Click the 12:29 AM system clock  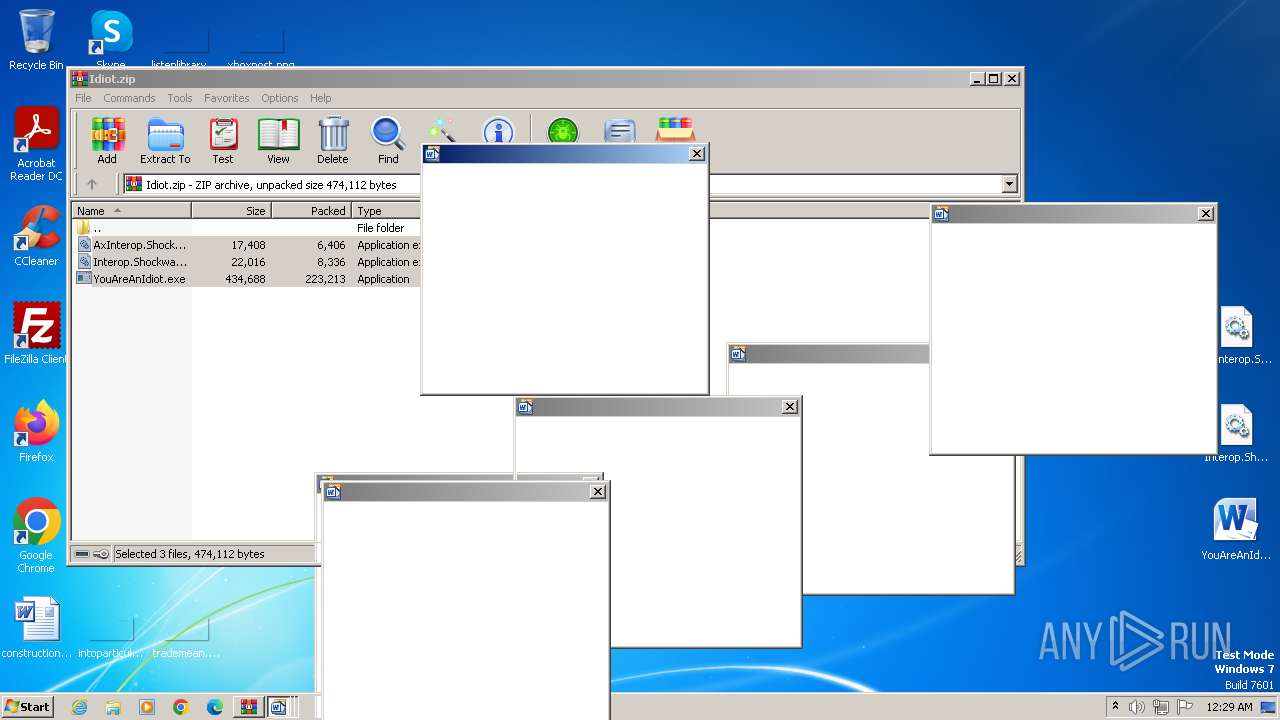click(1229, 707)
